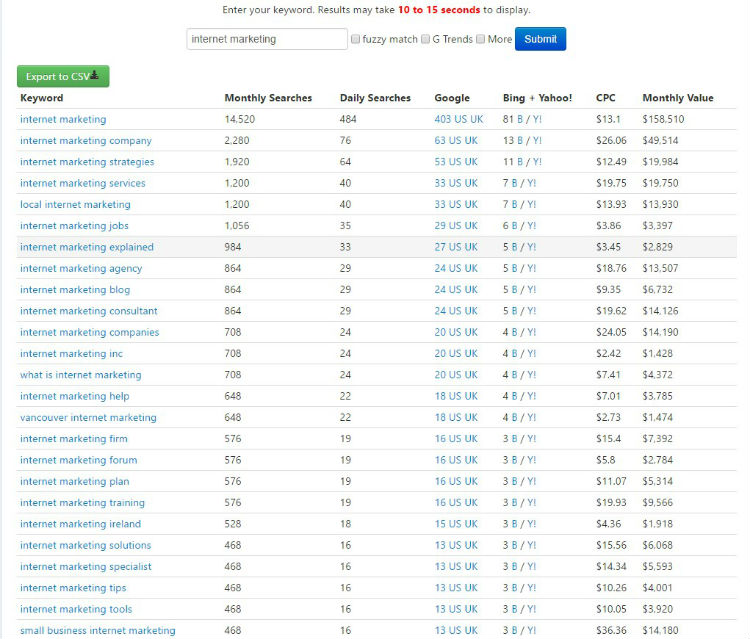Click the Monthly Value column header
This screenshot has width=750, height=639.
coord(678,98)
